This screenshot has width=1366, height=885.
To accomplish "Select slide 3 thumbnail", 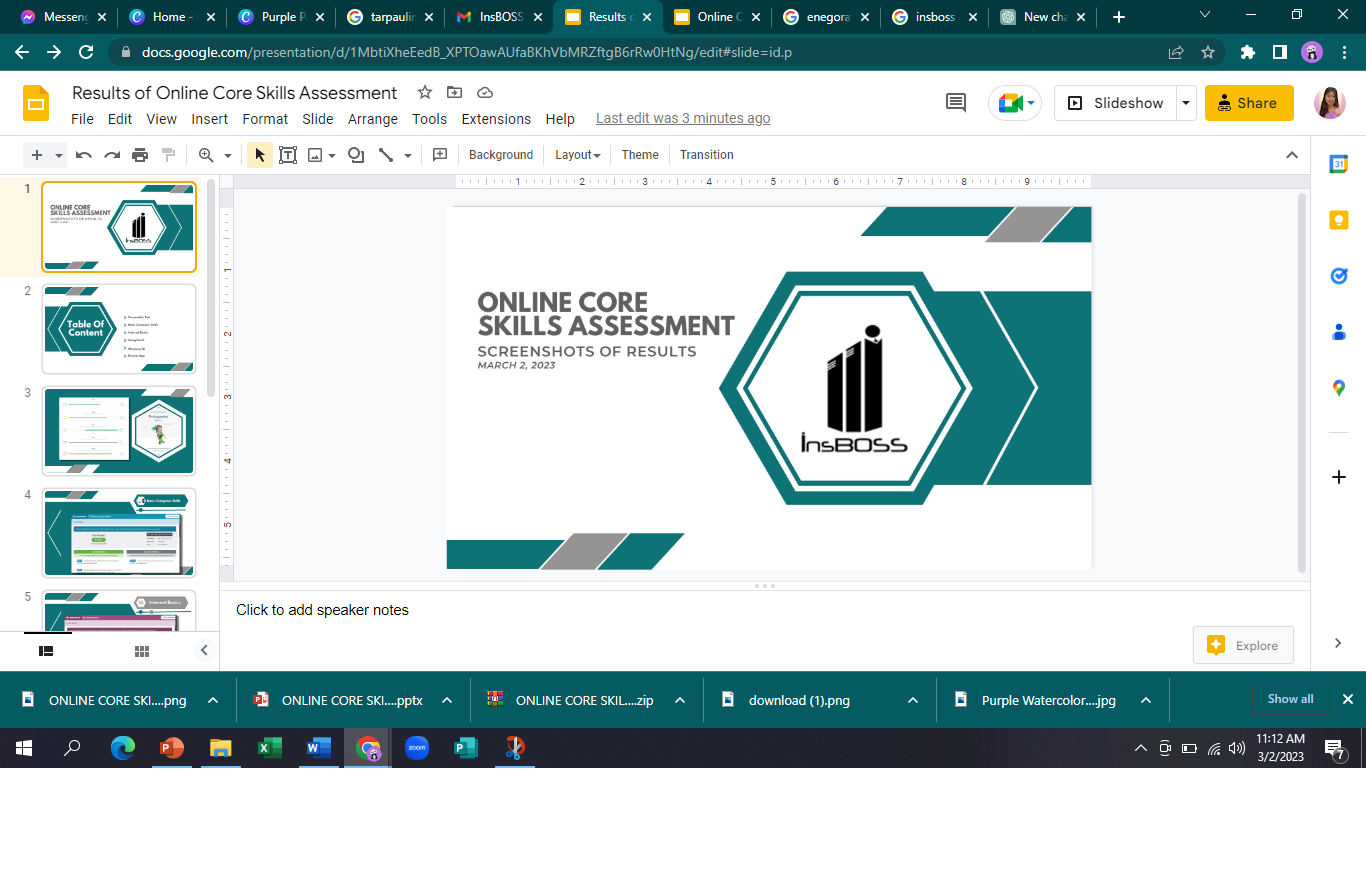I will click(x=119, y=430).
